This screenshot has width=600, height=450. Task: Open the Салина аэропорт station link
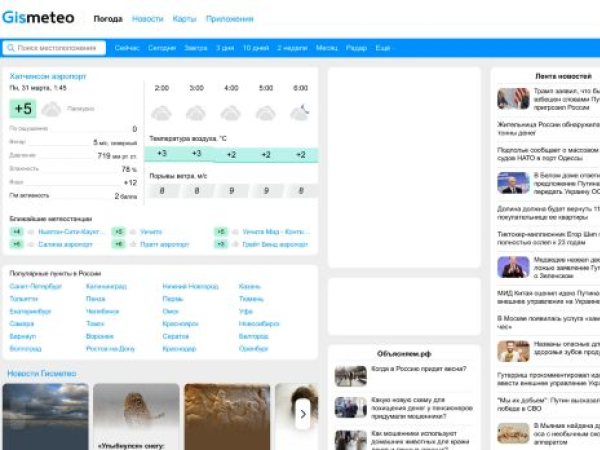(x=65, y=245)
